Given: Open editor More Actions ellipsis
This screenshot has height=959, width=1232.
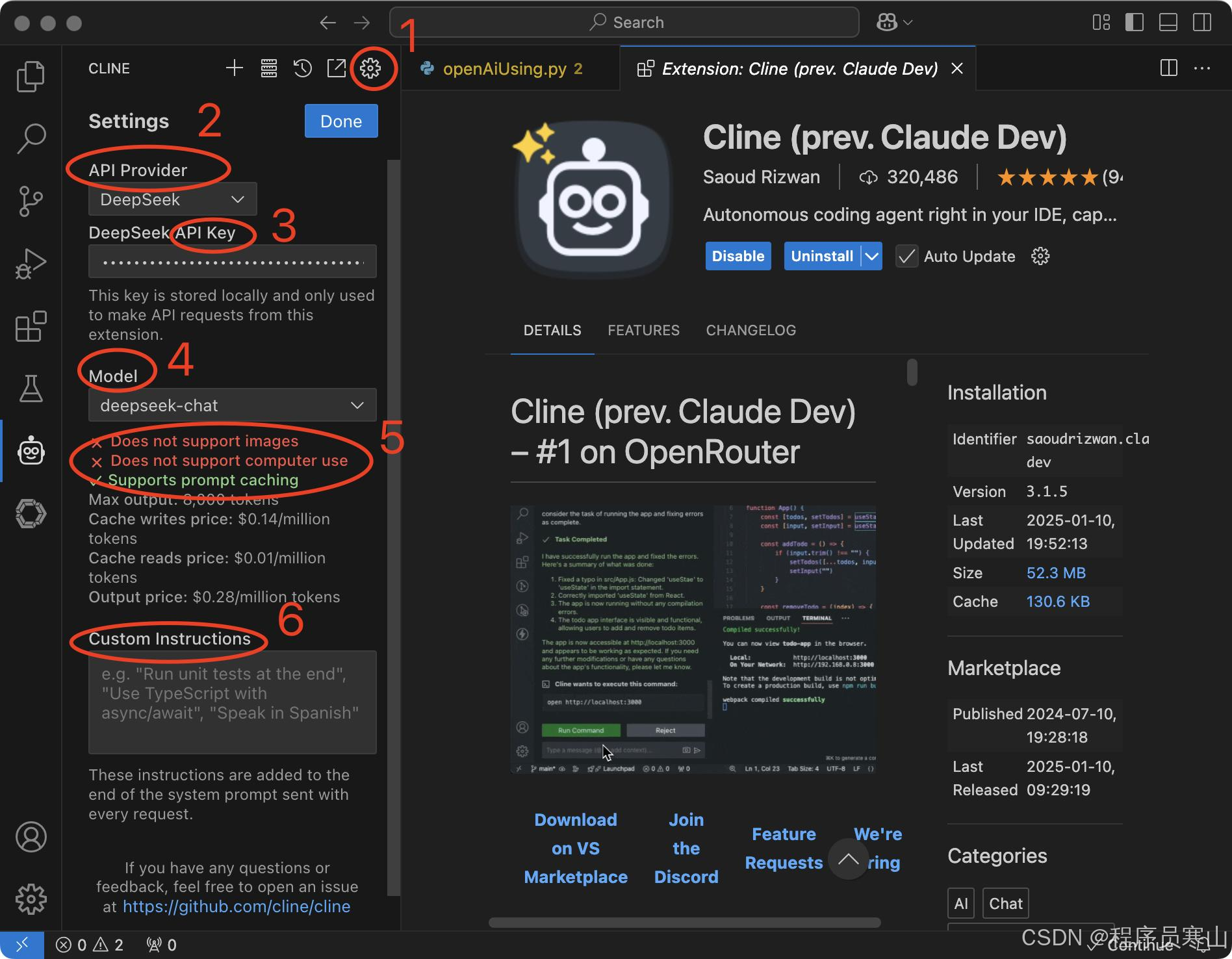Looking at the screenshot, I should click(1202, 68).
